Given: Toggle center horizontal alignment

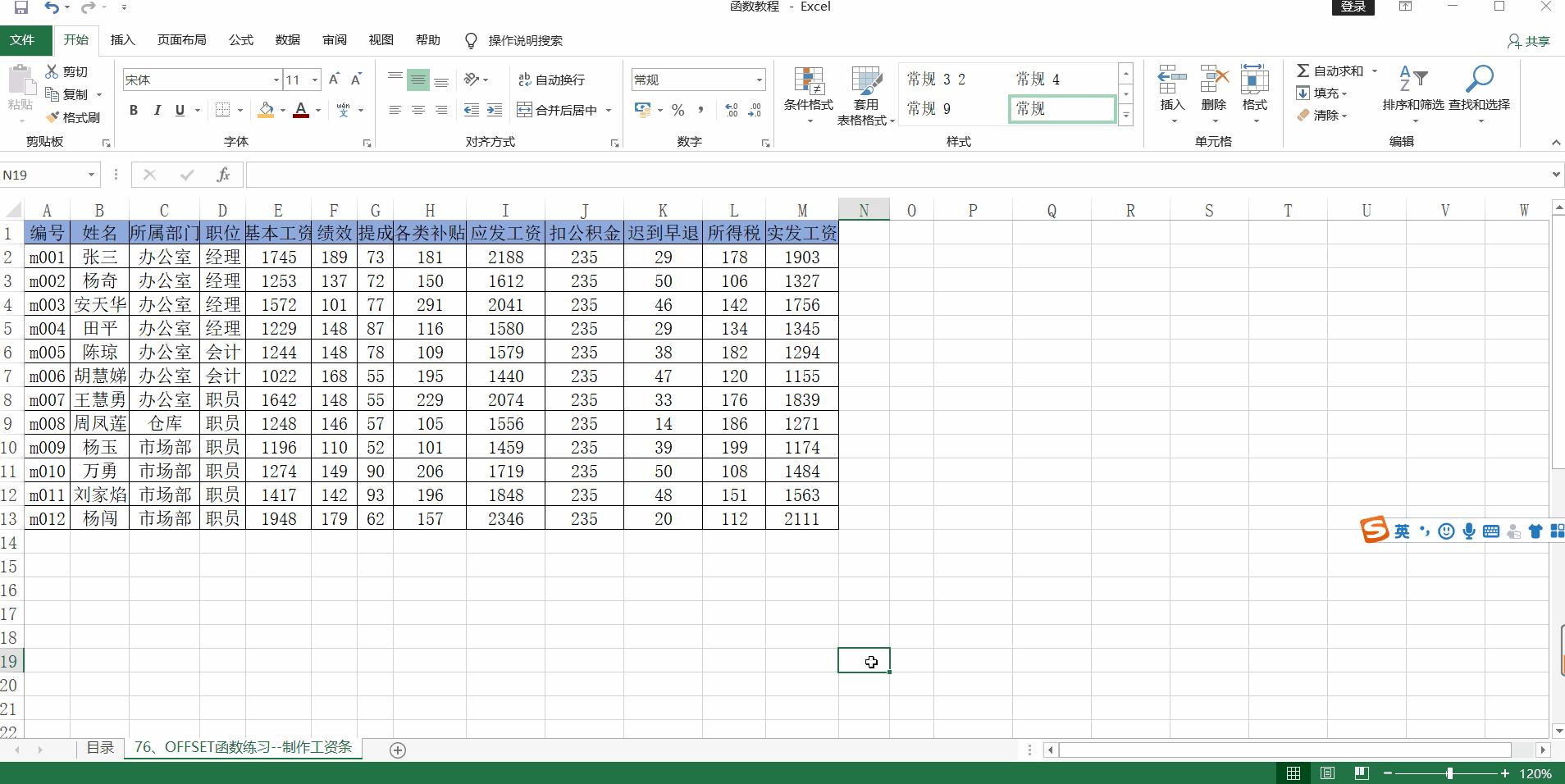Looking at the screenshot, I should [x=418, y=110].
